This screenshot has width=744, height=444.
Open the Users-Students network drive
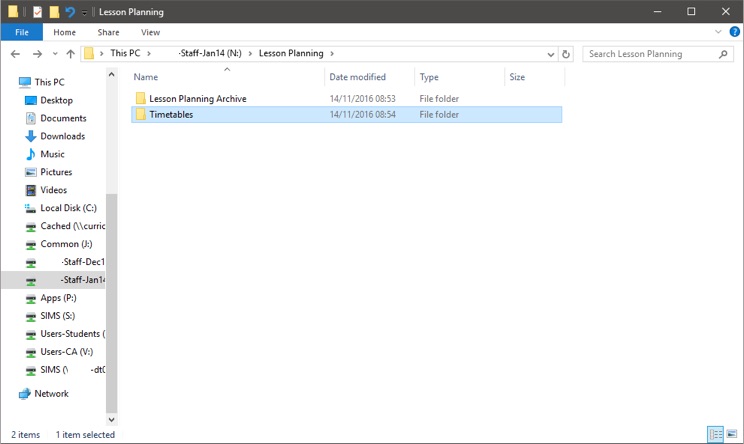coord(73,334)
